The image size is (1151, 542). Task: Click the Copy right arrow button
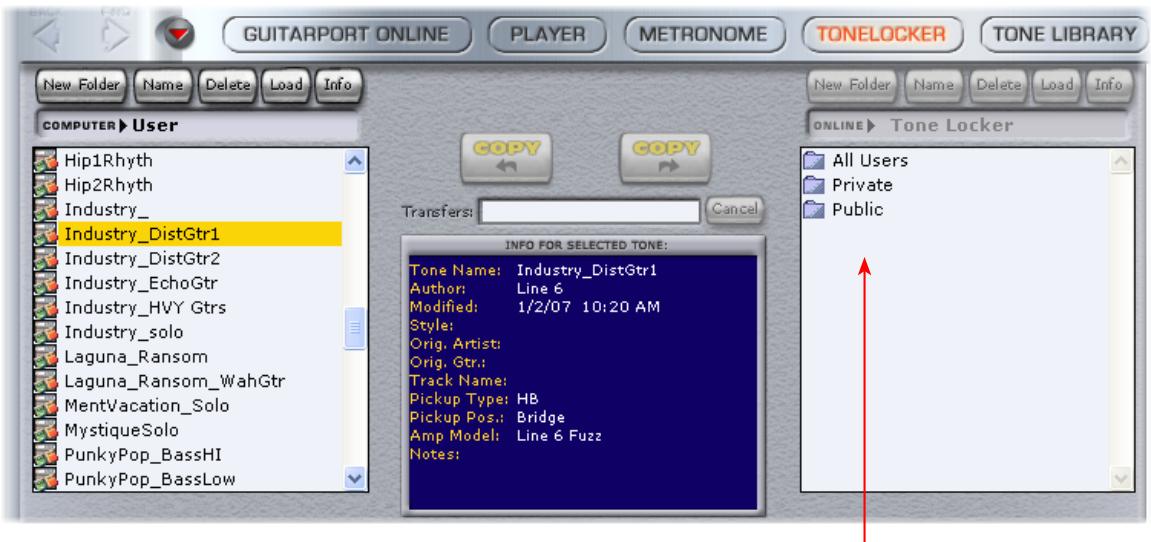pyautogui.click(x=665, y=157)
